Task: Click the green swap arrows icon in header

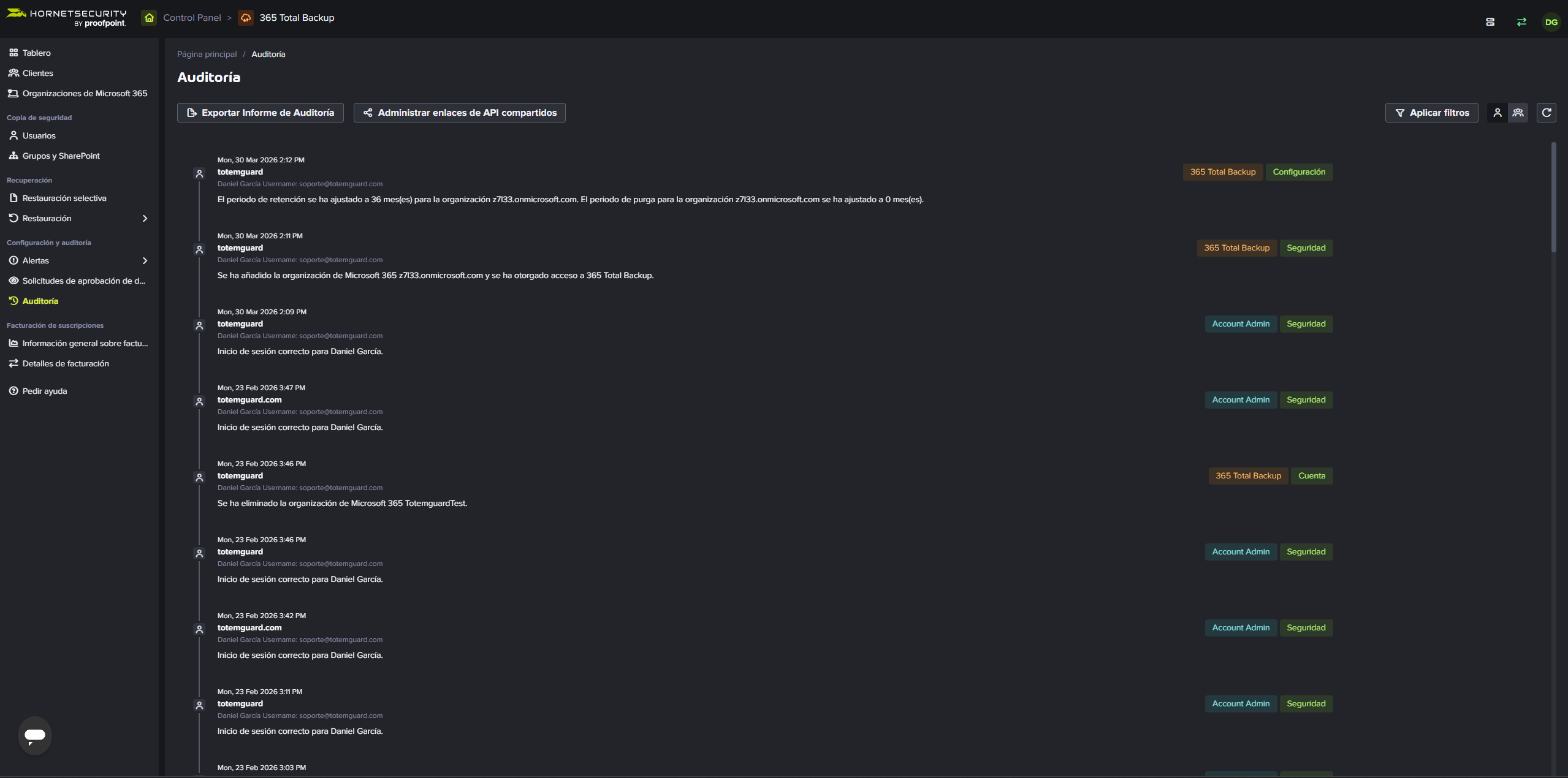Action: tap(1521, 22)
